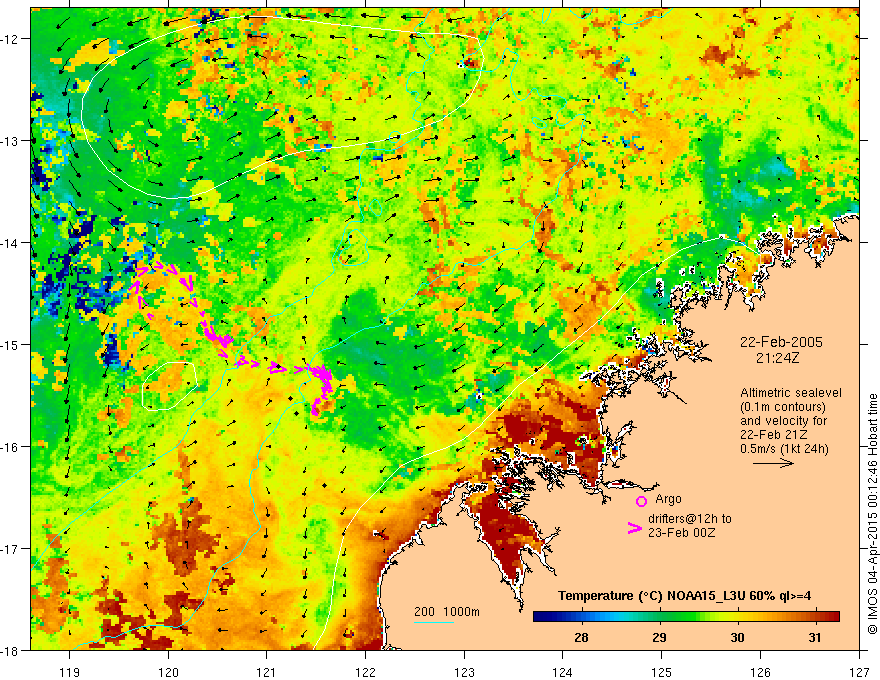The width and height of the screenshot is (880, 680).
Task: Click the 'Temperature (°C) NOAA15_L3U 60% ql>=4' title
Action: [x=684, y=595]
